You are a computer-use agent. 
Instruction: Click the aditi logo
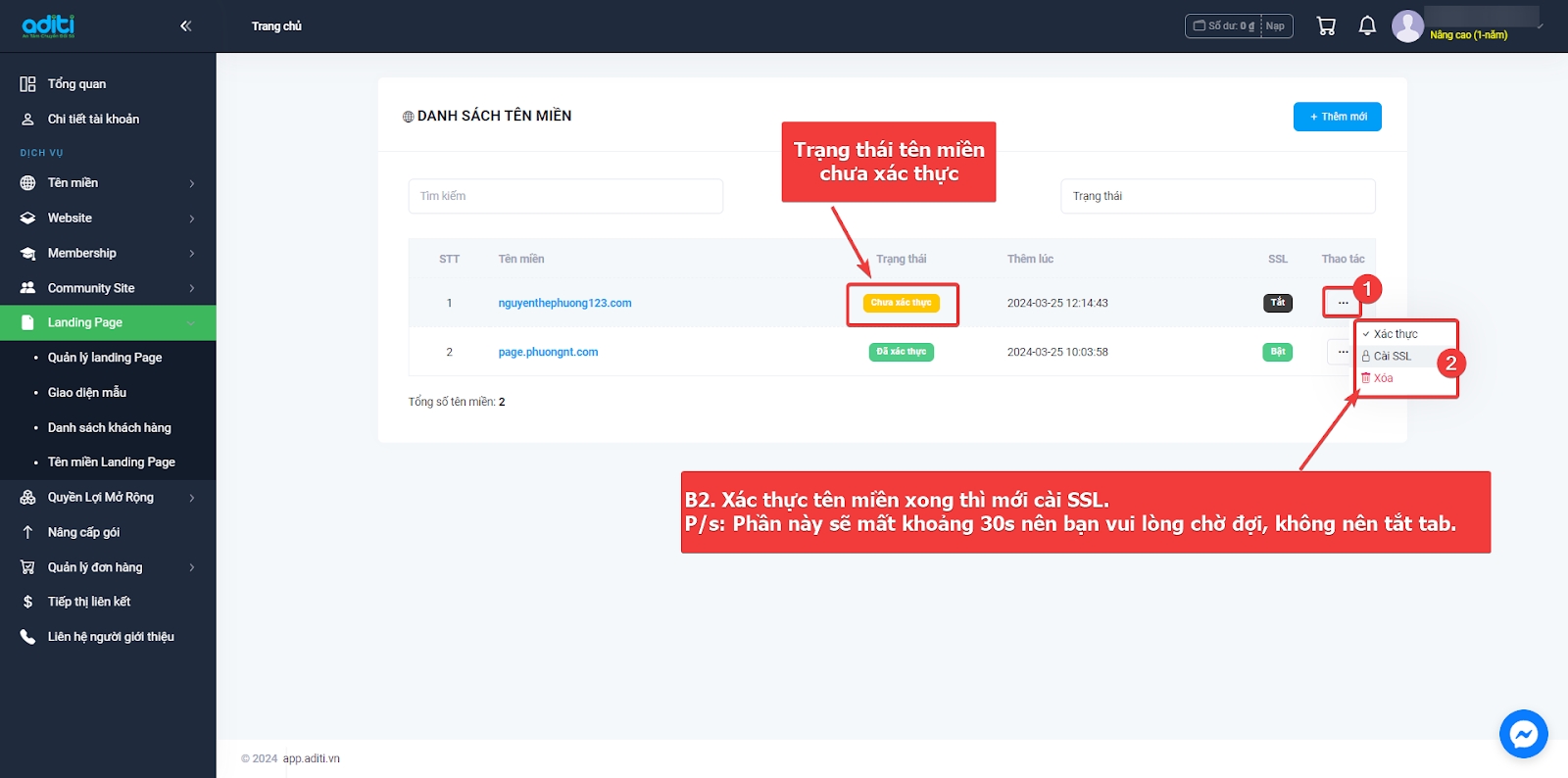point(48,26)
